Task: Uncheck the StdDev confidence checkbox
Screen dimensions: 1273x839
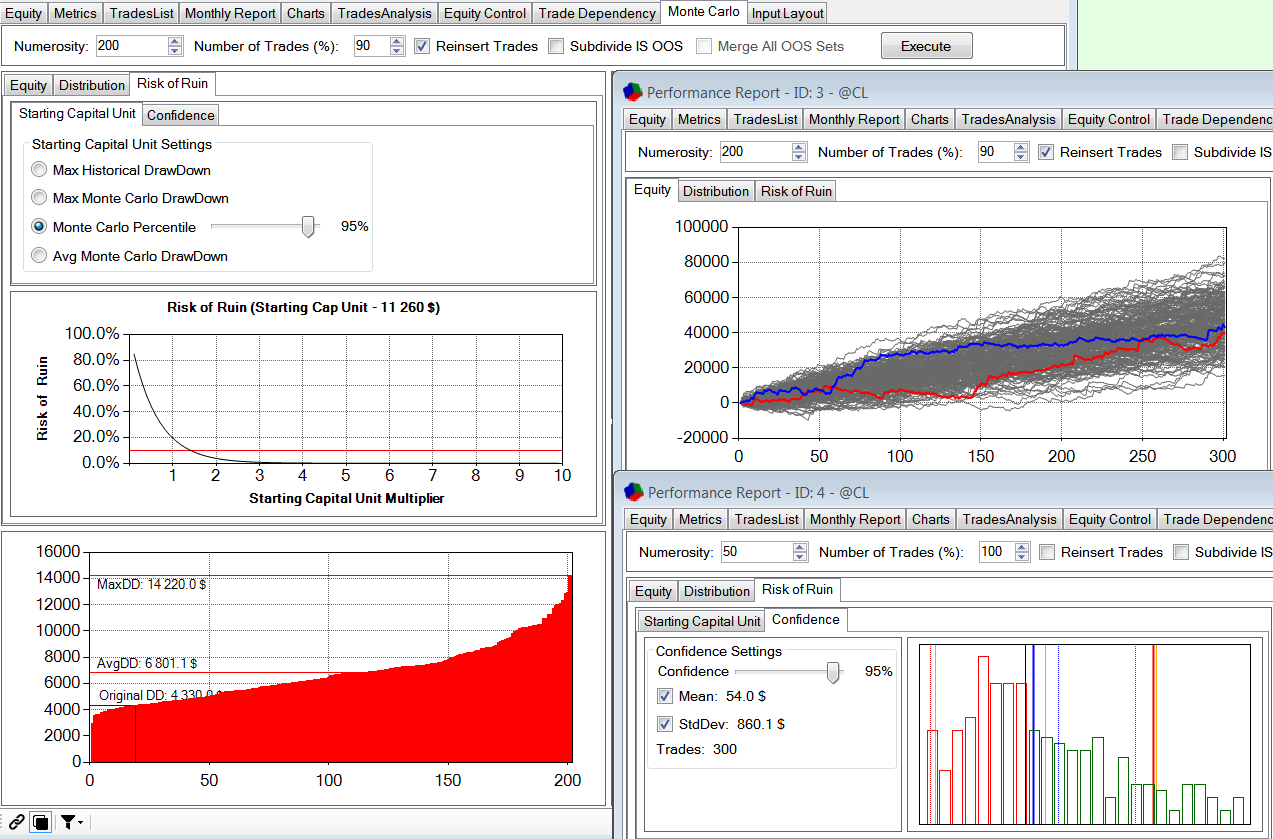Action: point(665,724)
